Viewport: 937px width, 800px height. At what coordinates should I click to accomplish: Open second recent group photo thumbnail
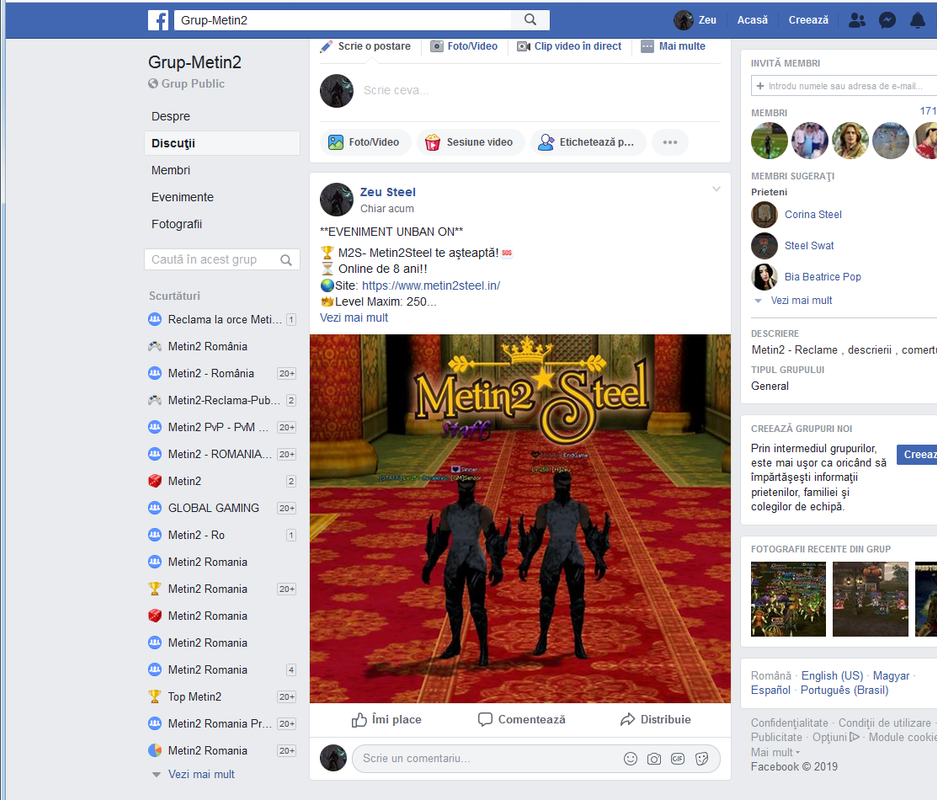[x=870, y=599]
